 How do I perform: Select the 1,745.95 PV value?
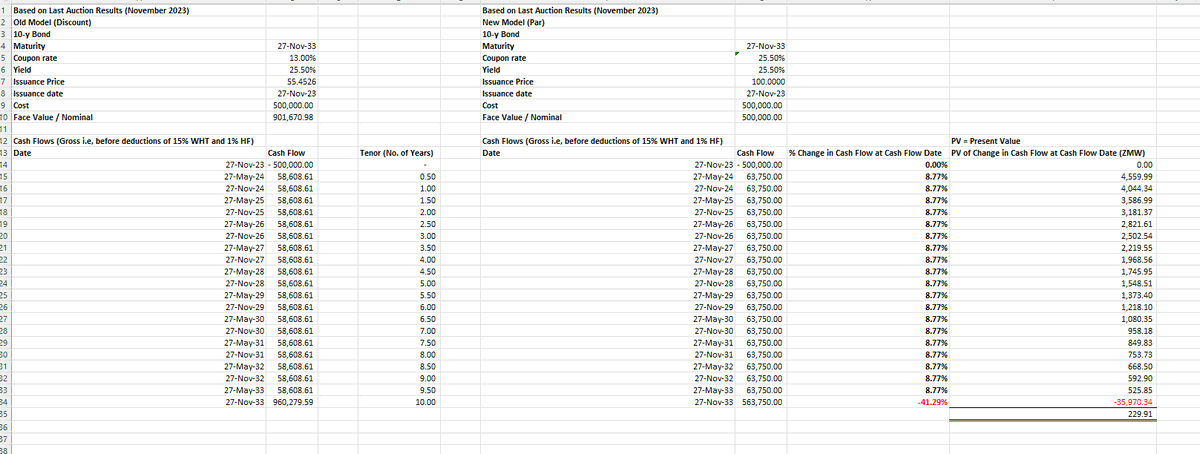(1137, 271)
